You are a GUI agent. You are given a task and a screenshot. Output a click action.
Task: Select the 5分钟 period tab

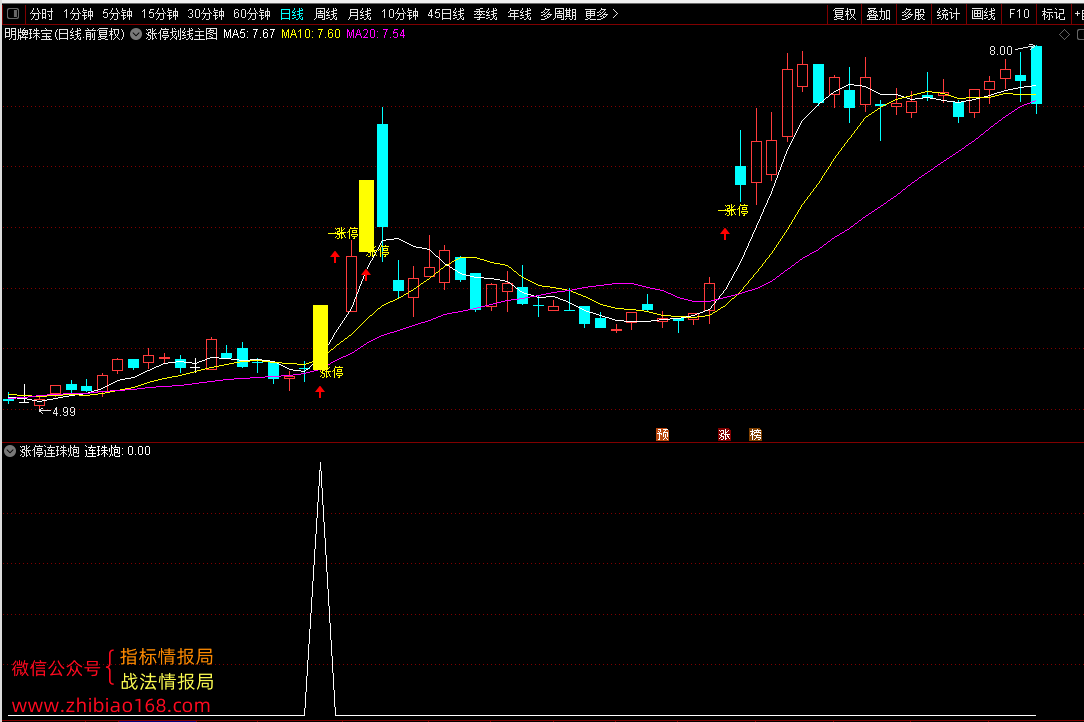118,14
